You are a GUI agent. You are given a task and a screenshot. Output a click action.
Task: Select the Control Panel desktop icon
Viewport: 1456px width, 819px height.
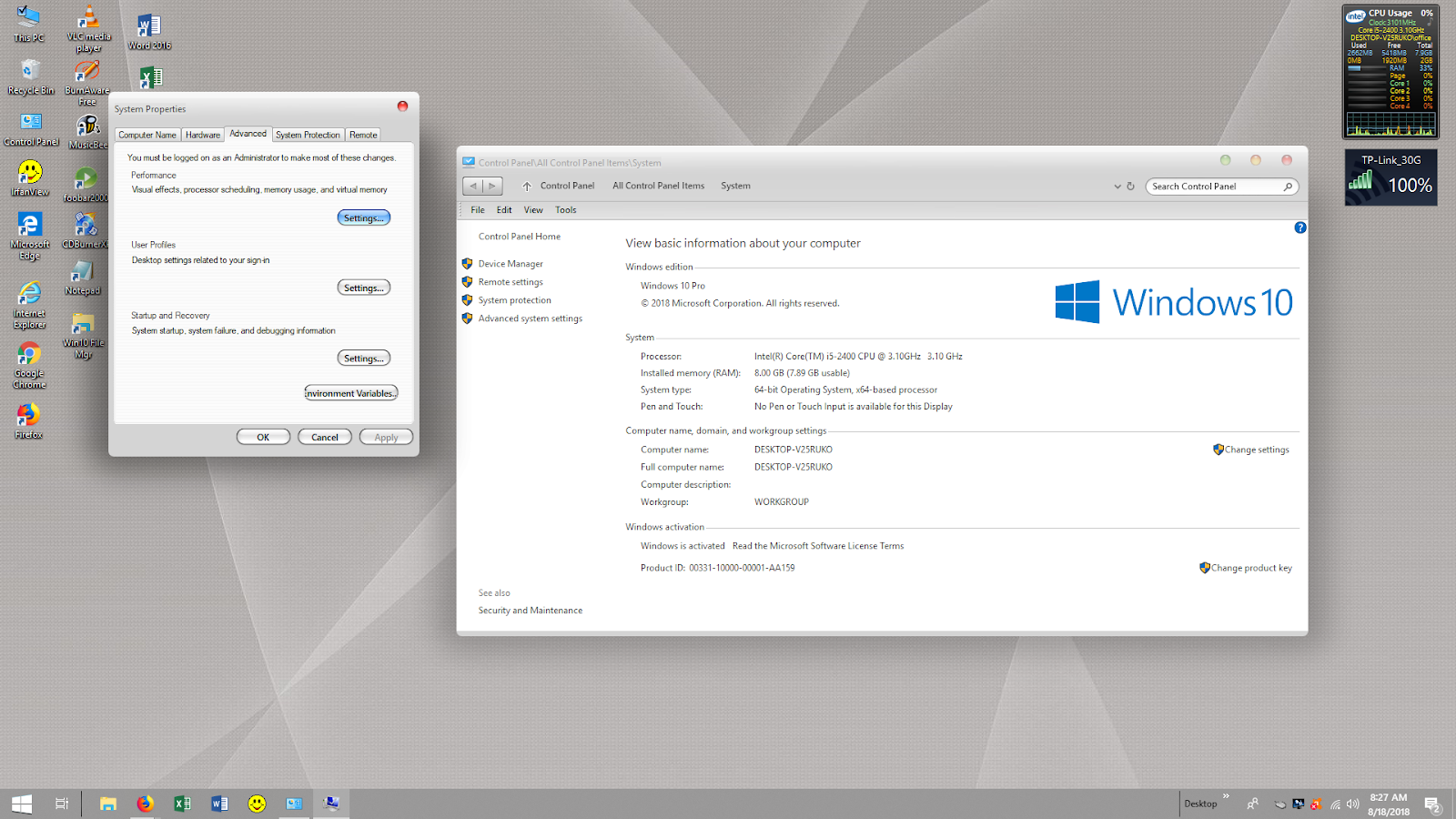pos(31,129)
